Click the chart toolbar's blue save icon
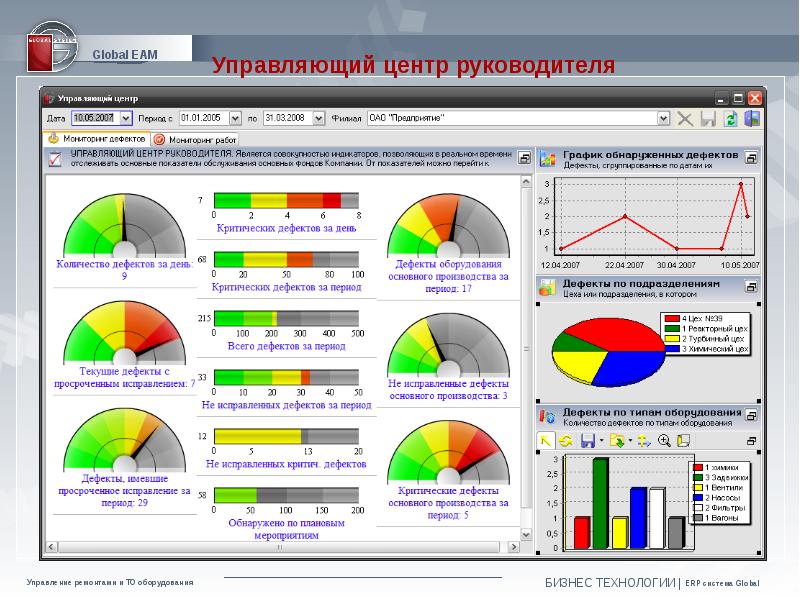The height and width of the screenshot is (600, 800). tap(587, 440)
